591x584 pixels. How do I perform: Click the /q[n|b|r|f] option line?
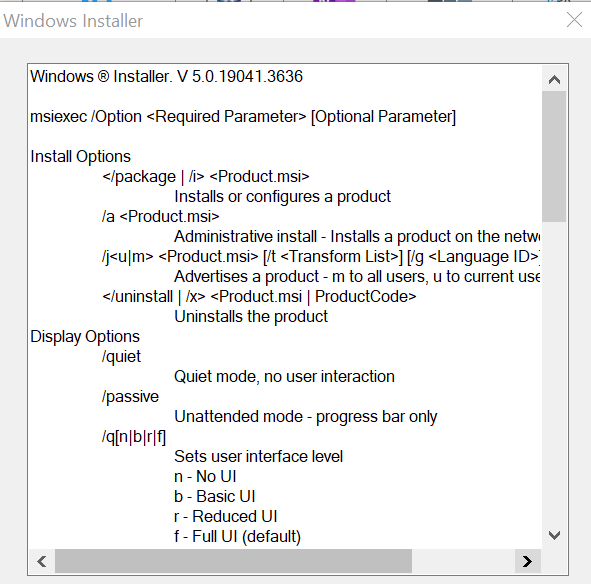click(x=134, y=437)
